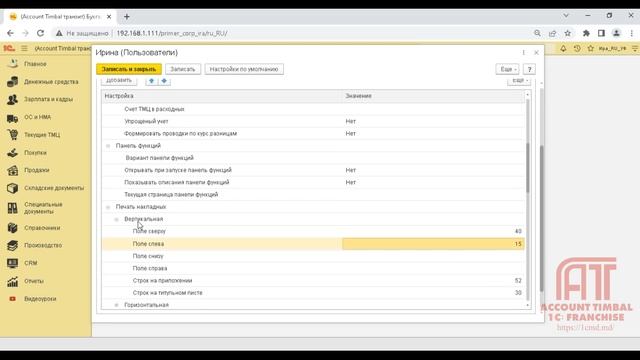Open Текущие ТМЦ cart icon
The height and width of the screenshot is (360, 640).
point(13,135)
